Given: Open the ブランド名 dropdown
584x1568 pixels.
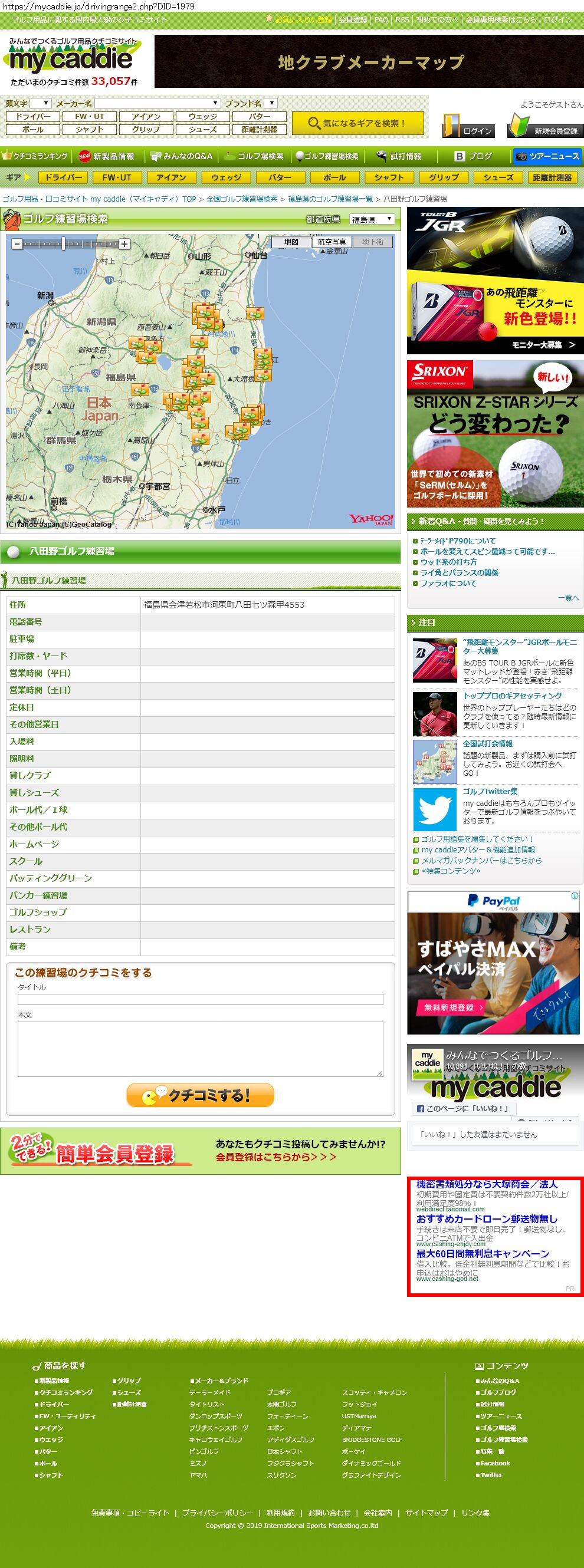Looking at the screenshot, I should click(x=271, y=104).
